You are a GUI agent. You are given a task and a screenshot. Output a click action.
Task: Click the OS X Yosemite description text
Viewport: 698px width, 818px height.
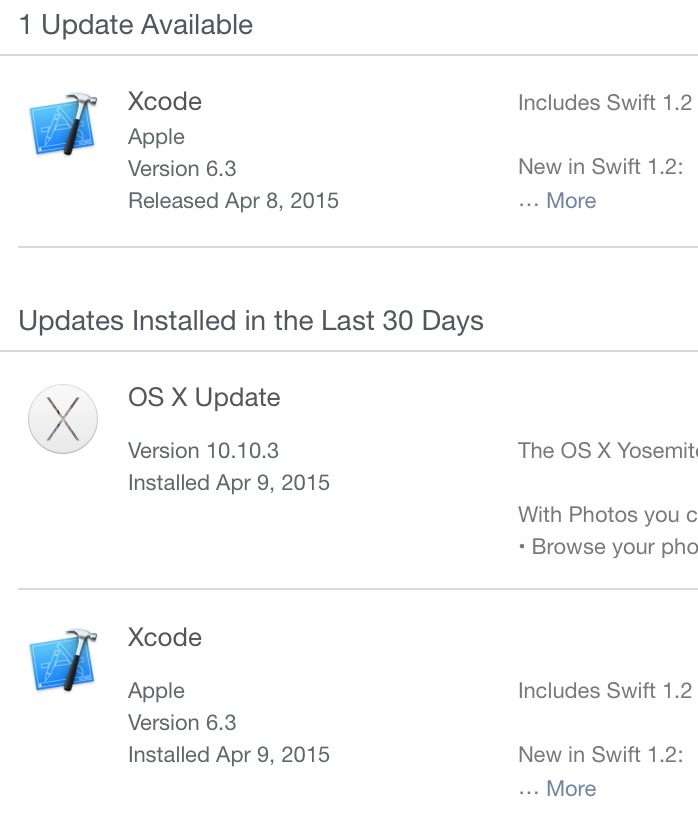[x=606, y=451]
